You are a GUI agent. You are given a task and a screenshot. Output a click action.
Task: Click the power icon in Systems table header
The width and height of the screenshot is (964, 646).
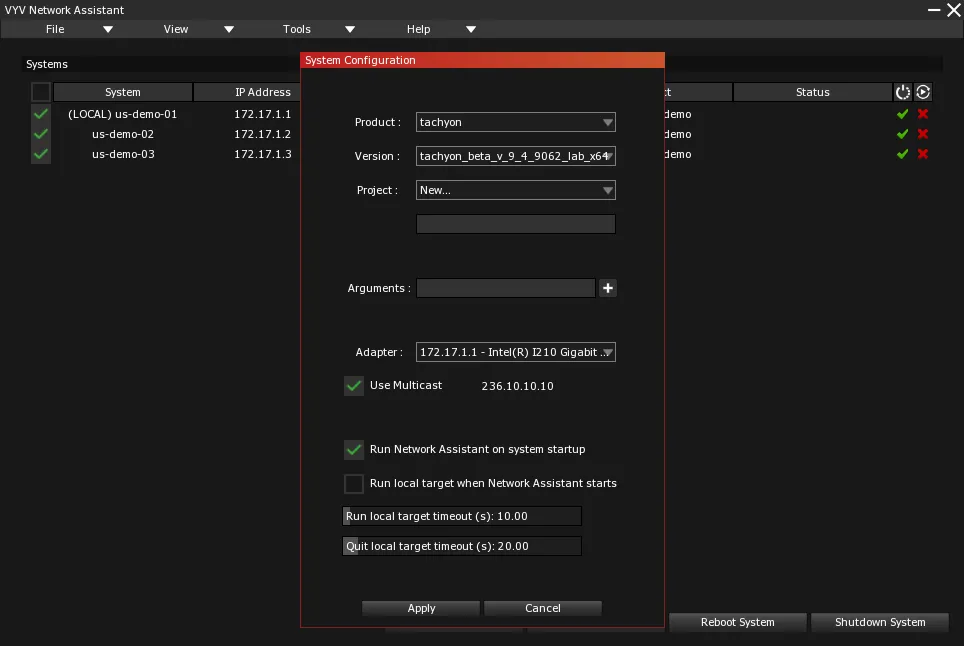[x=902, y=92]
